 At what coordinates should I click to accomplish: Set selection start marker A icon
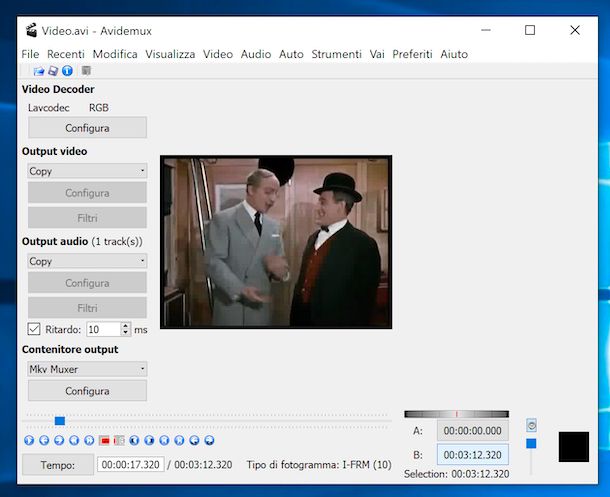(x=104, y=440)
